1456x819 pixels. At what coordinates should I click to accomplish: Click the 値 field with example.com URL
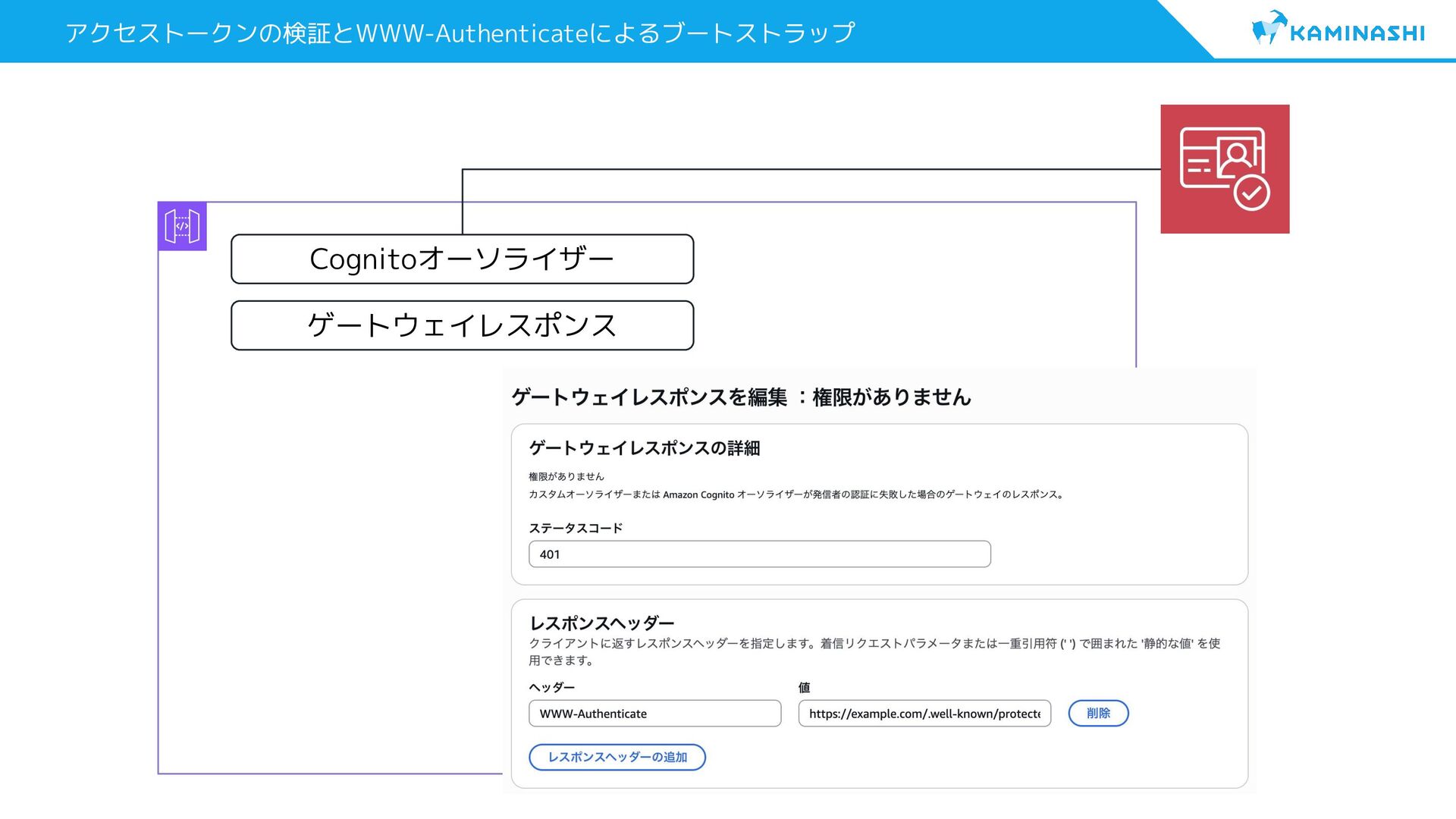click(x=924, y=714)
